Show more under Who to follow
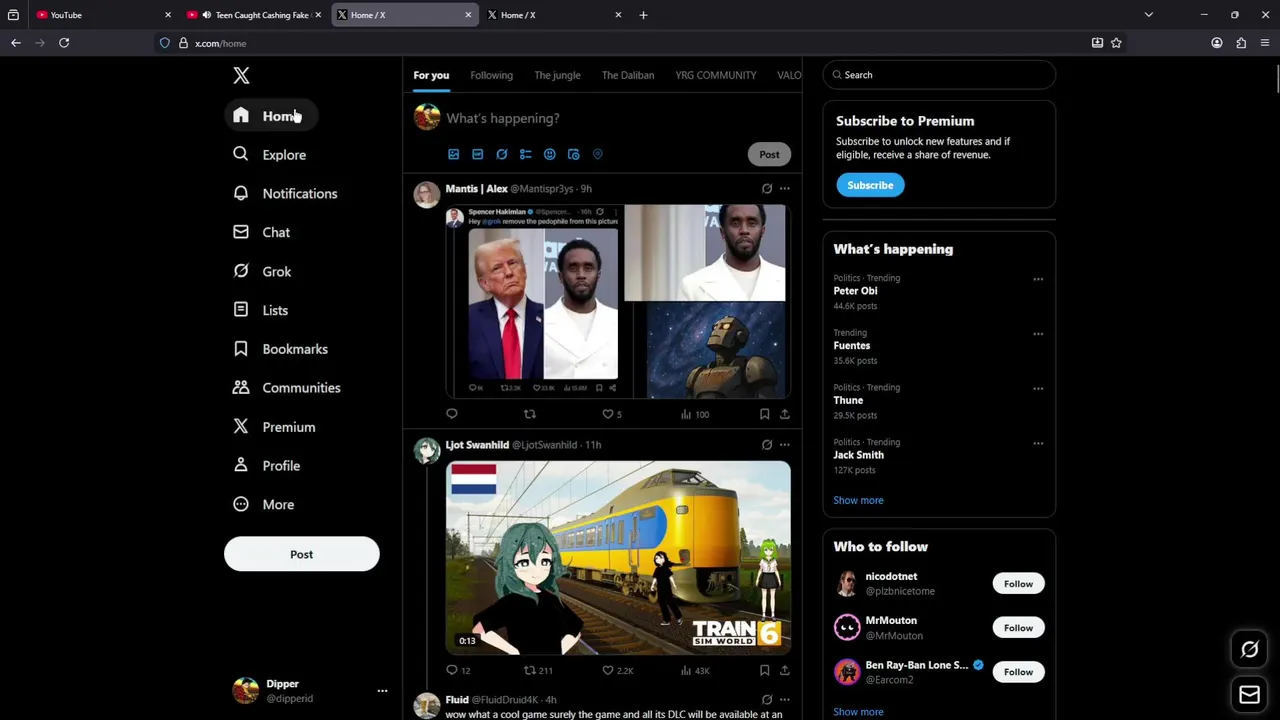This screenshot has height=720, width=1280. point(858,712)
